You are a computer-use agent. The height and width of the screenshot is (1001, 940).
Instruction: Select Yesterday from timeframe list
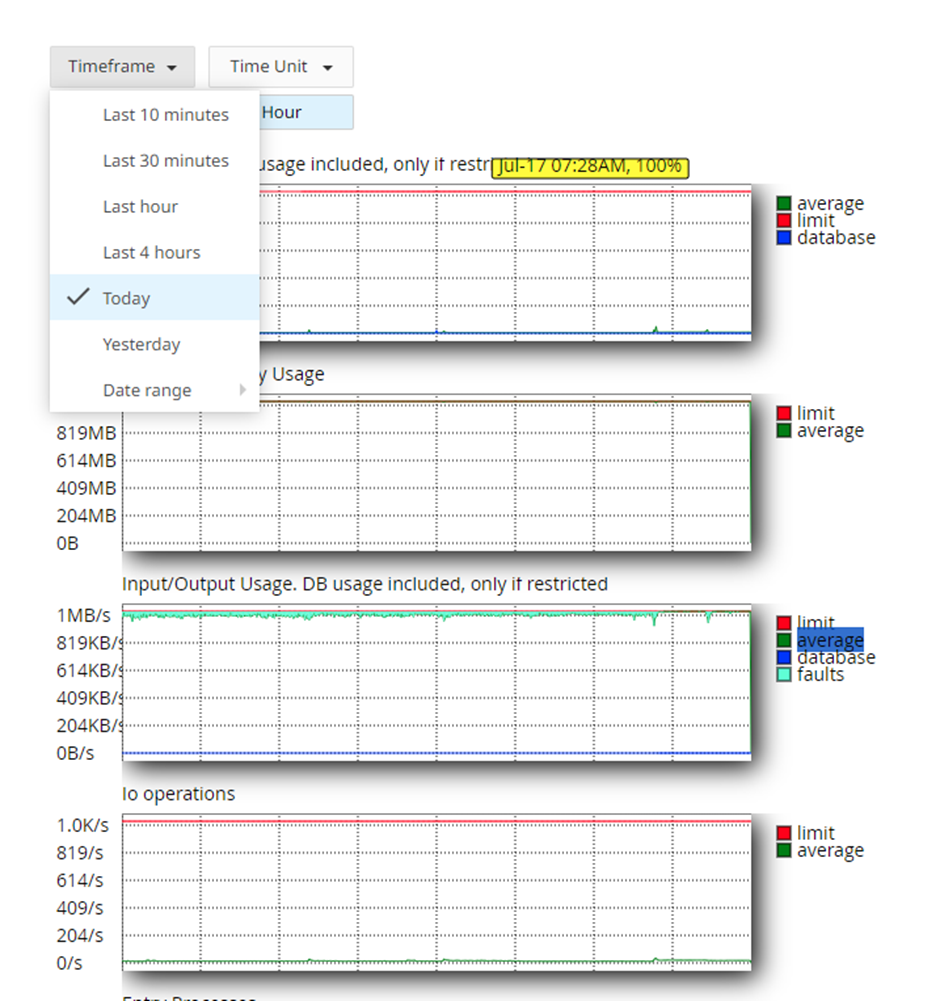[141, 345]
